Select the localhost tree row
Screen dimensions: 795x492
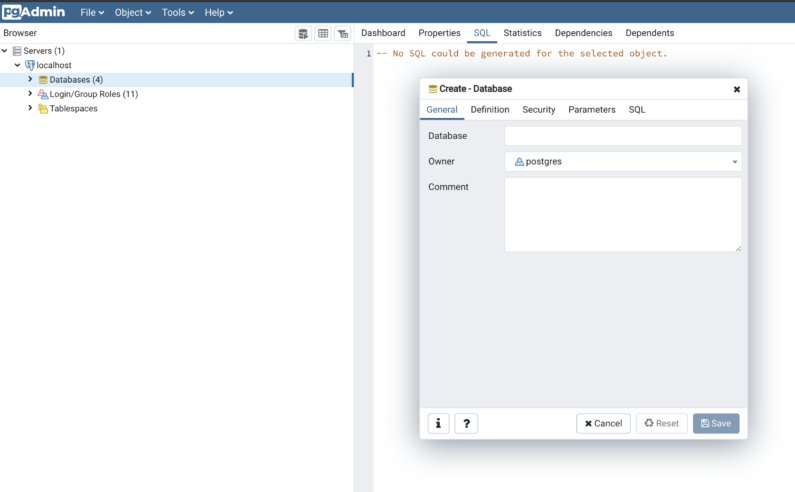coord(176,65)
